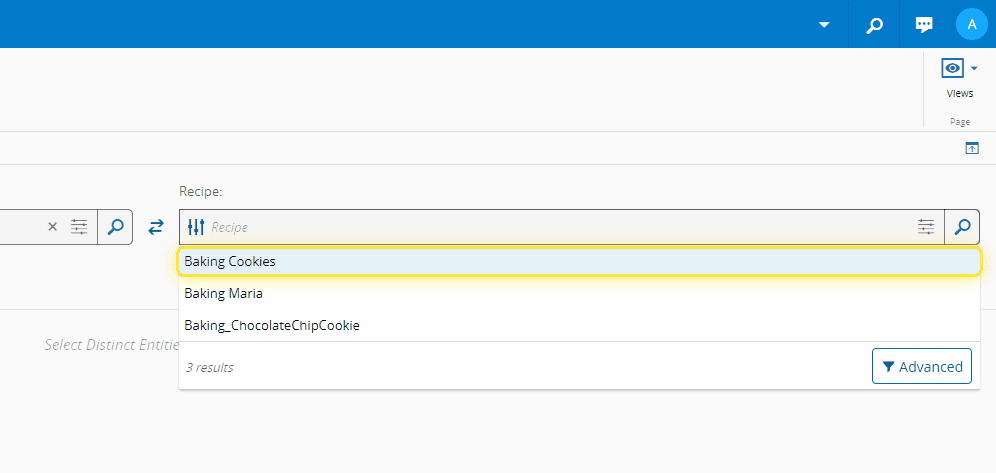Click the Views label text

[x=959, y=93]
